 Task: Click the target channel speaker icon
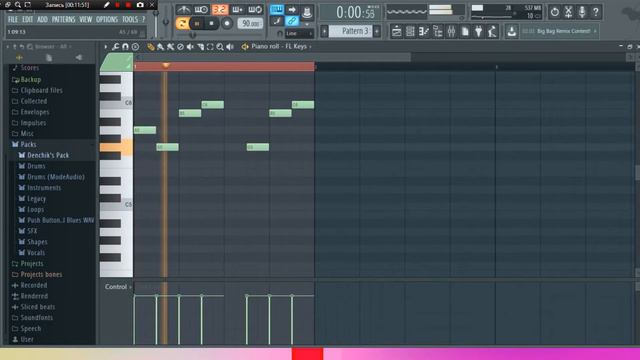[245, 47]
